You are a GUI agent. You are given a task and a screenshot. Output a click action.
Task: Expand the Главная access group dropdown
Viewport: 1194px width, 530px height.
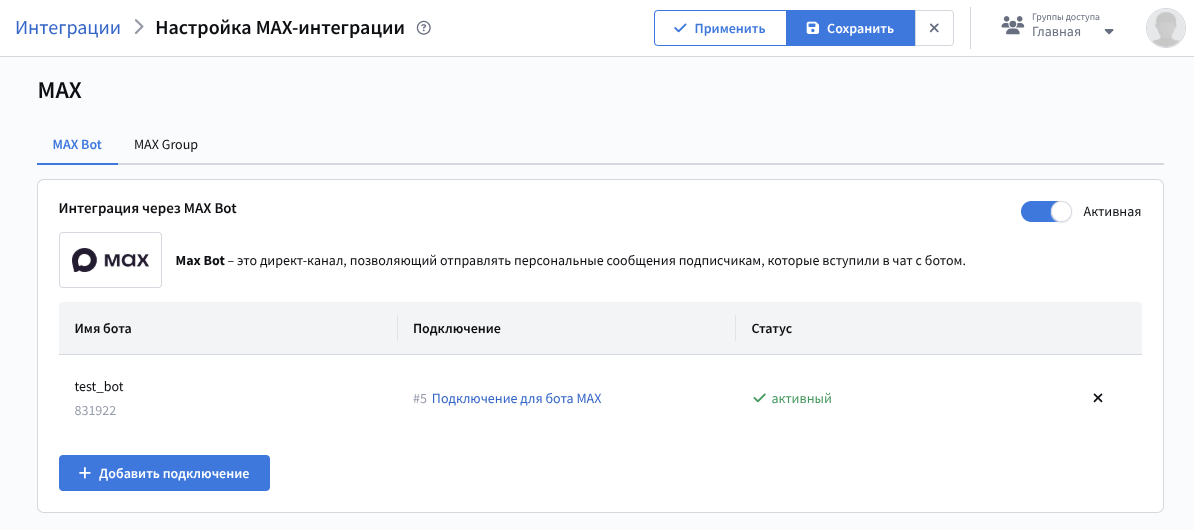1108,32
